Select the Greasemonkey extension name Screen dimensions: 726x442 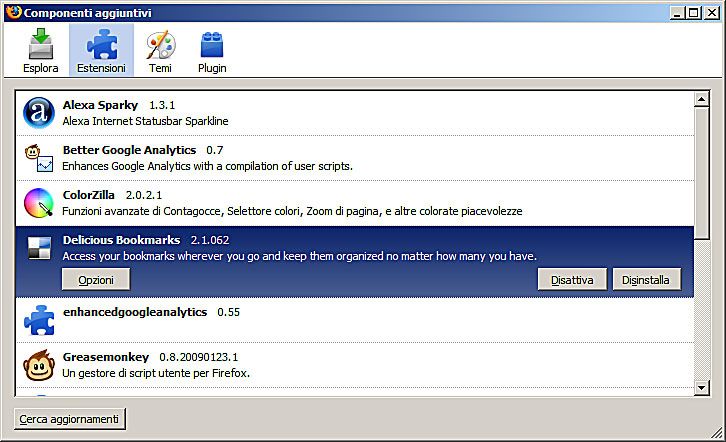pyautogui.click(x=106, y=357)
